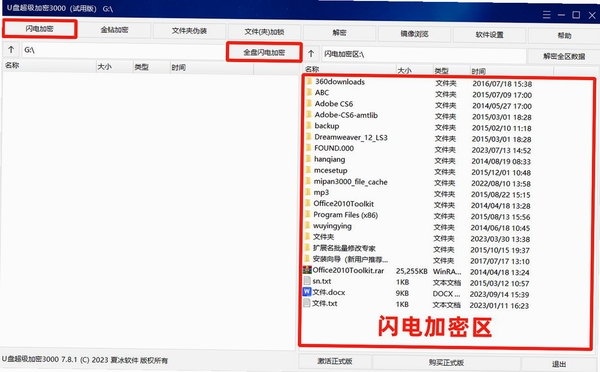Click the date 2016/07/18 15:38
Screen dimensions: 600x372
tap(502, 84)
